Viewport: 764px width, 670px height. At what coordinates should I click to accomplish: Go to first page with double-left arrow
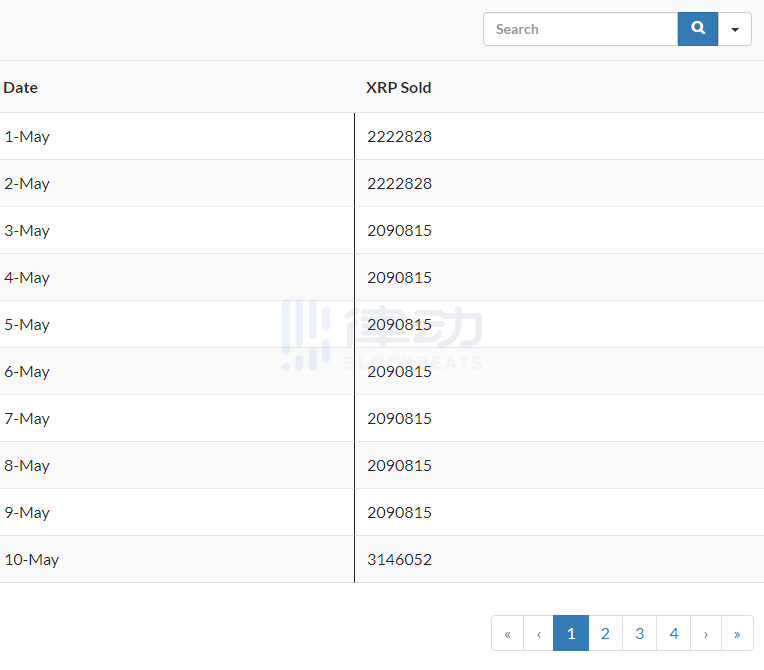pos(507,633)
